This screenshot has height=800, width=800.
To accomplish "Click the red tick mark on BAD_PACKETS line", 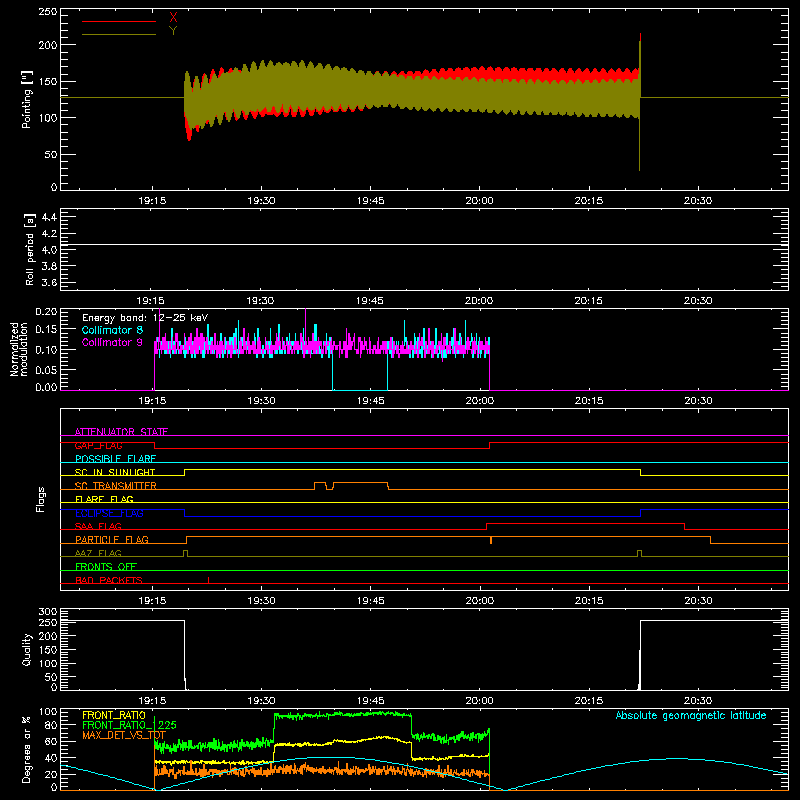I will click(208, 580).
